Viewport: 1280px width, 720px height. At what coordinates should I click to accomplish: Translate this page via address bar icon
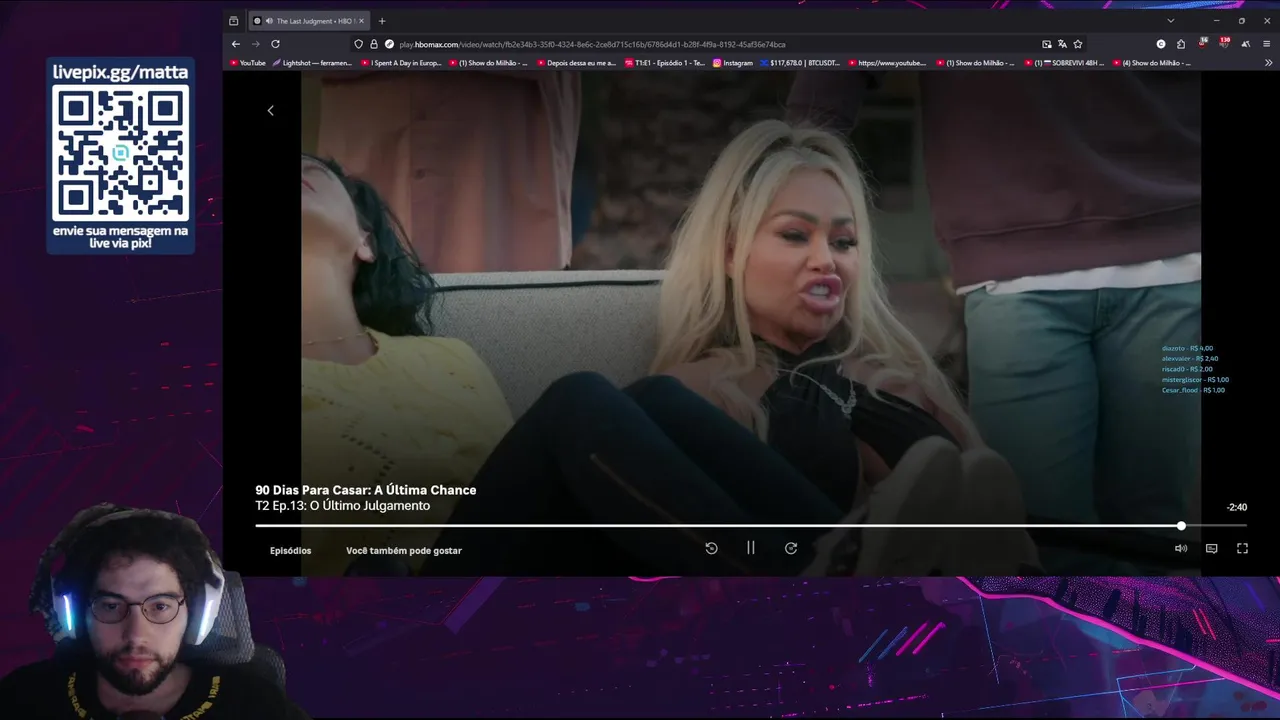[x=1062, y=44]
